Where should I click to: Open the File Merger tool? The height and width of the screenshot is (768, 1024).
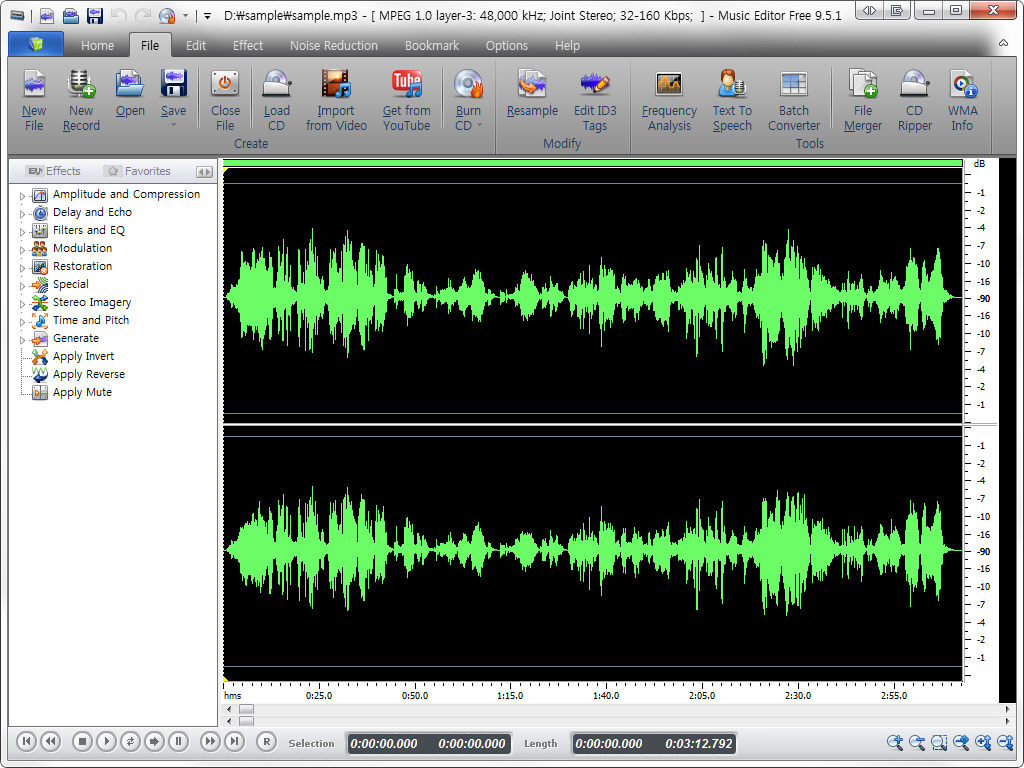pos(863,100)
